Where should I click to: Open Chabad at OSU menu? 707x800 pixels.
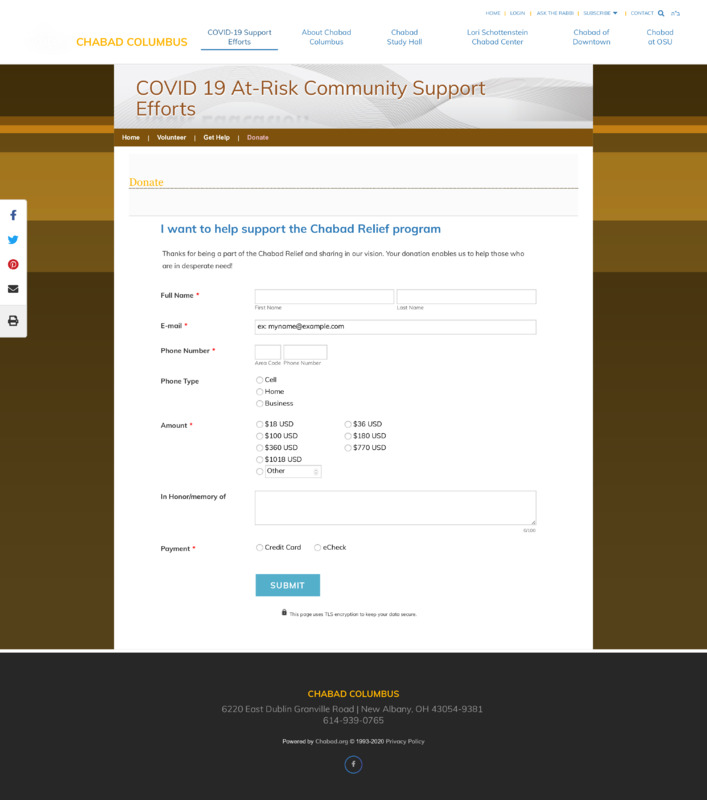tap(660, 37)
